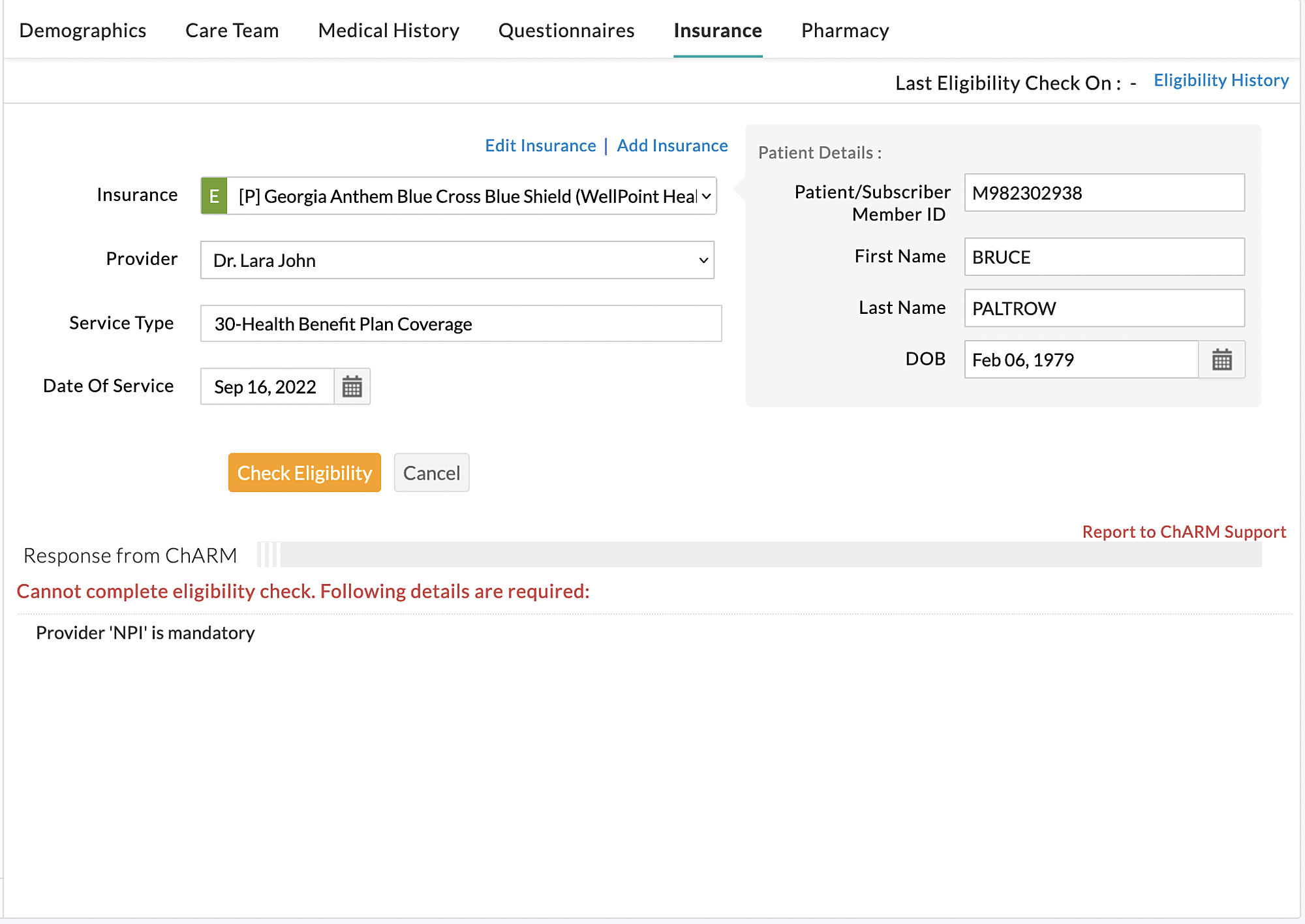The height and width of the screenshot is (924, 1305).
Task: Select the Service Type field
Action: click(460, 323)
